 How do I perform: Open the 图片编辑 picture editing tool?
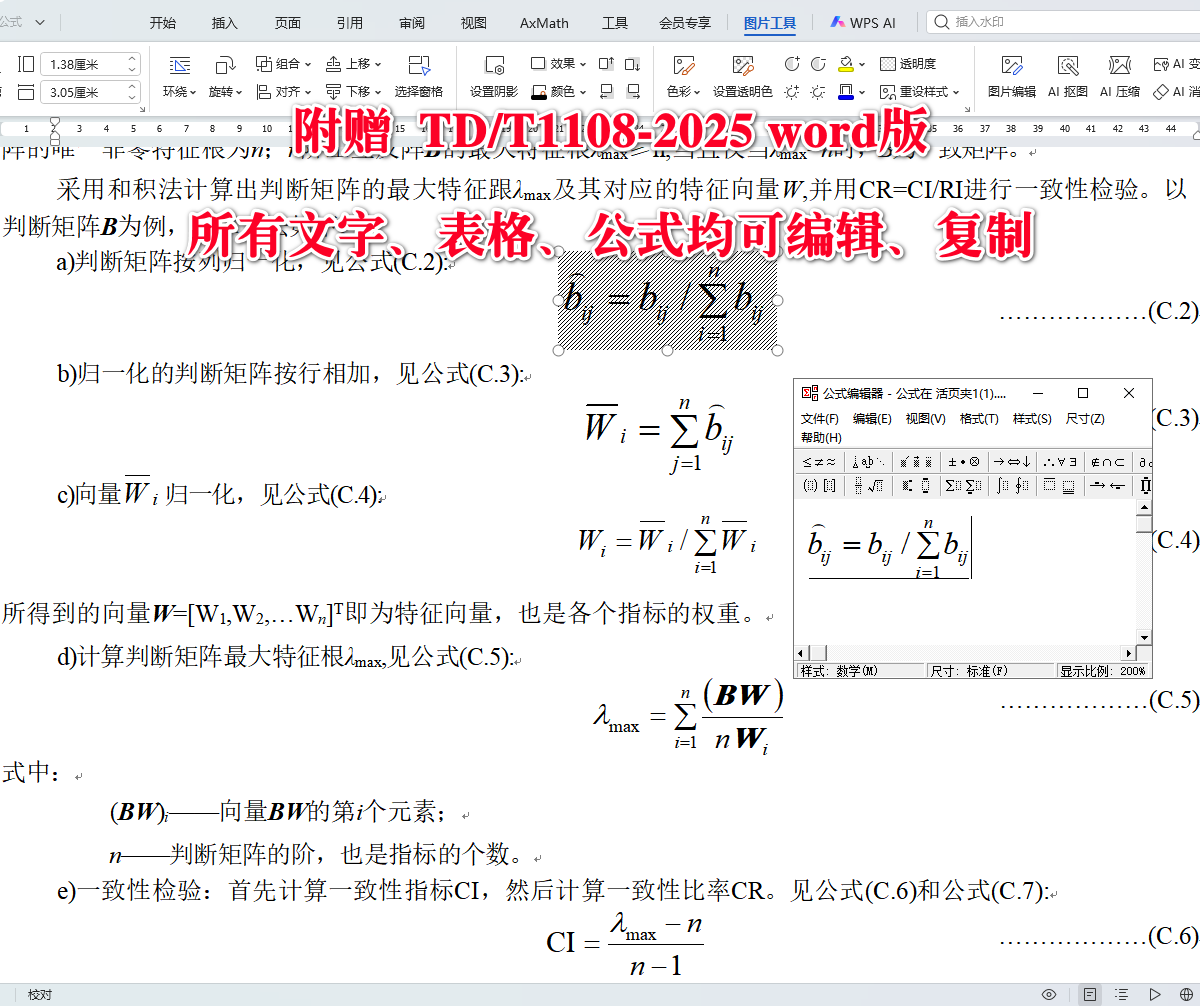(x=1012, y=75)
